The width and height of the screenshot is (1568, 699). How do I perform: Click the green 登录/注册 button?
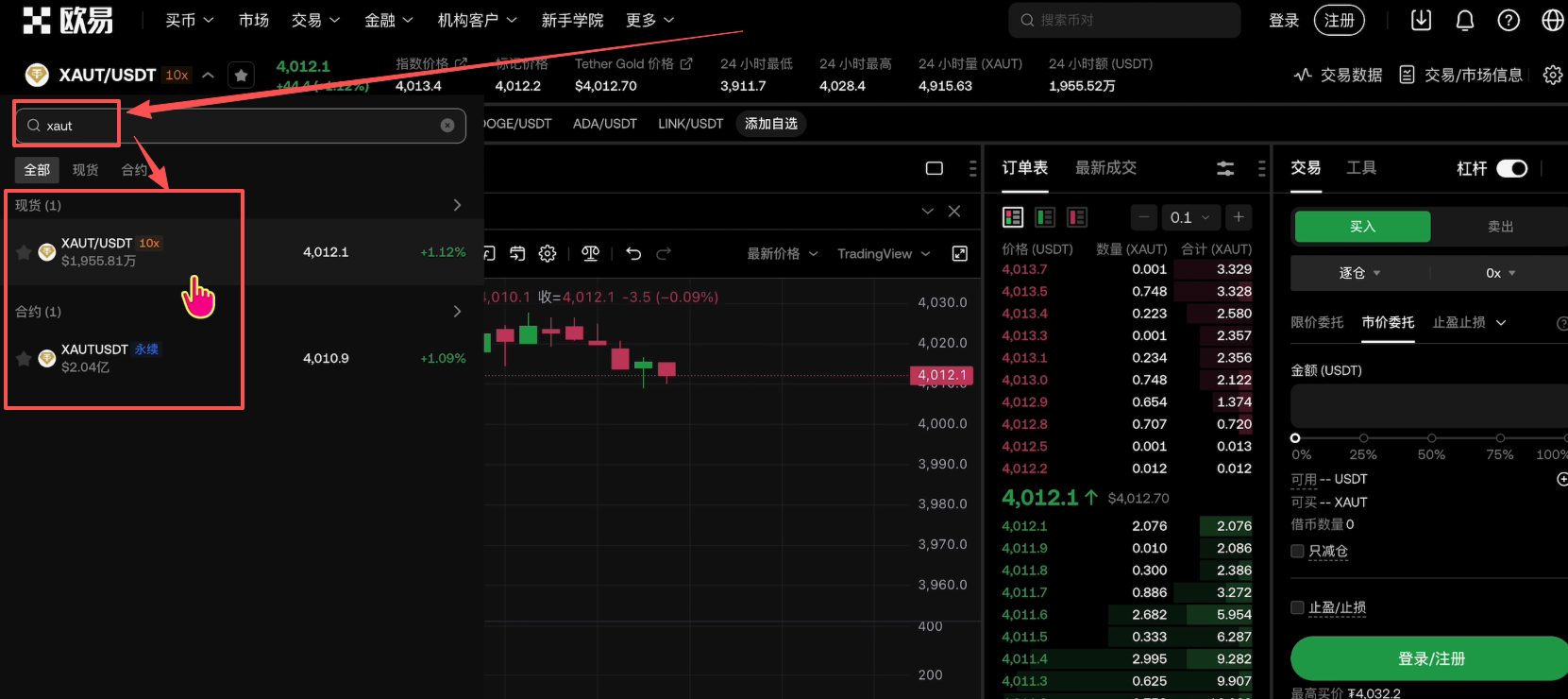pyautogui.click(x=1429, y=658)
